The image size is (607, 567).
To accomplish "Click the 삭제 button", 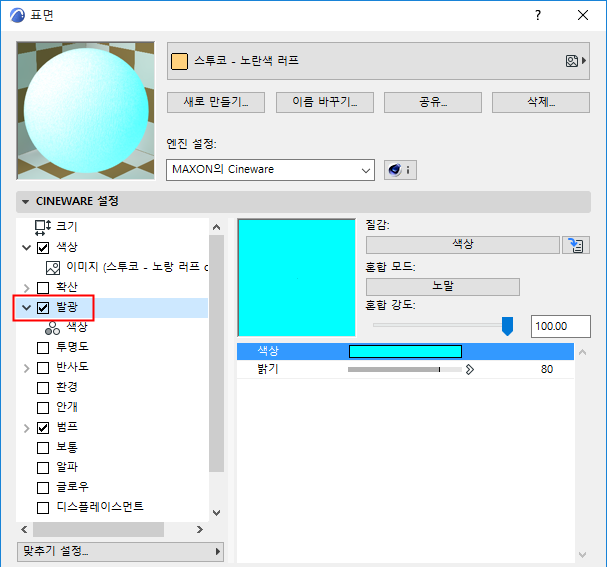I will (541, 102).
